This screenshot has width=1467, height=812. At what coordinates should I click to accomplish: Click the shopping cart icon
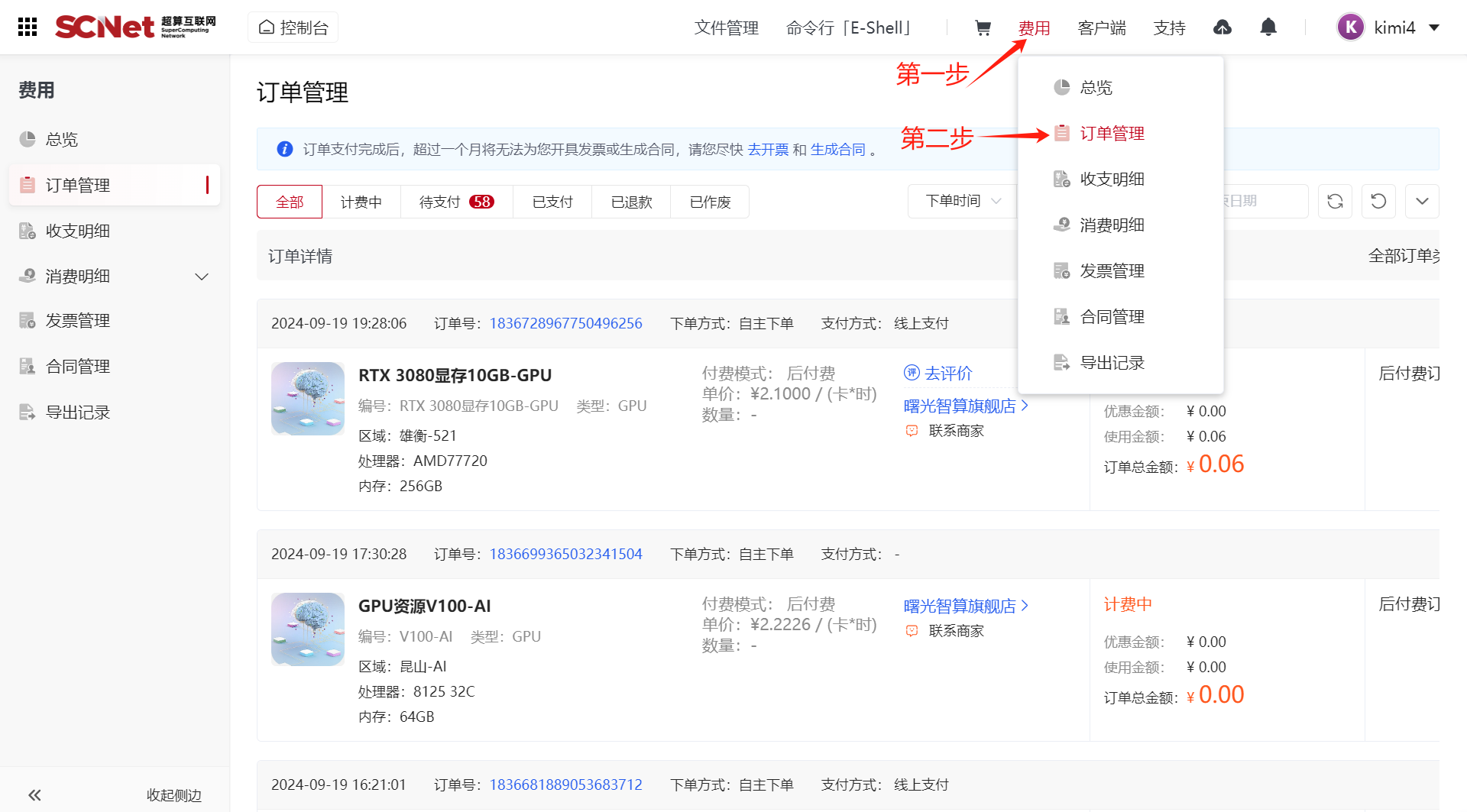(x=983, y=28)
